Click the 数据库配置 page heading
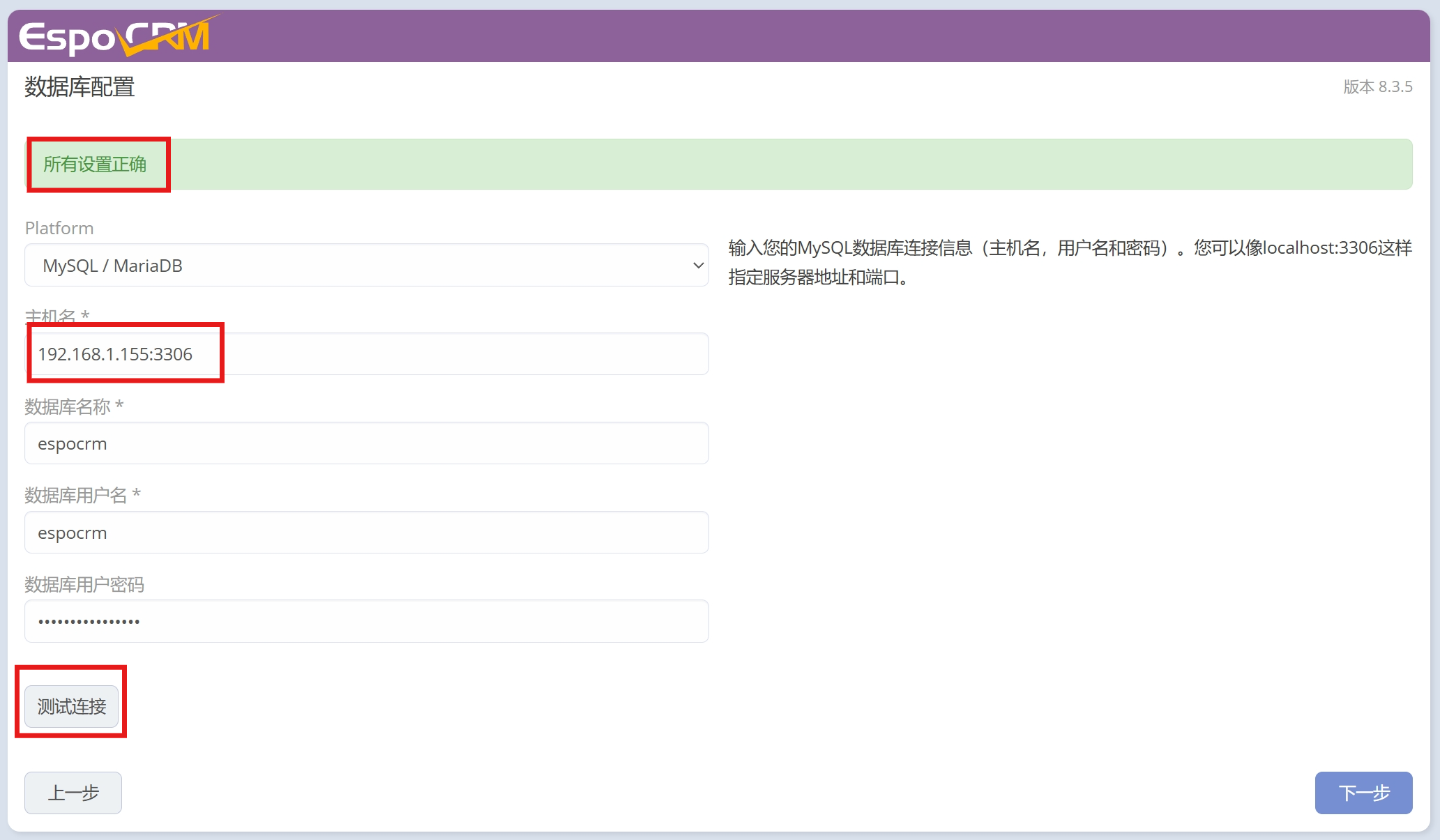 79,87
